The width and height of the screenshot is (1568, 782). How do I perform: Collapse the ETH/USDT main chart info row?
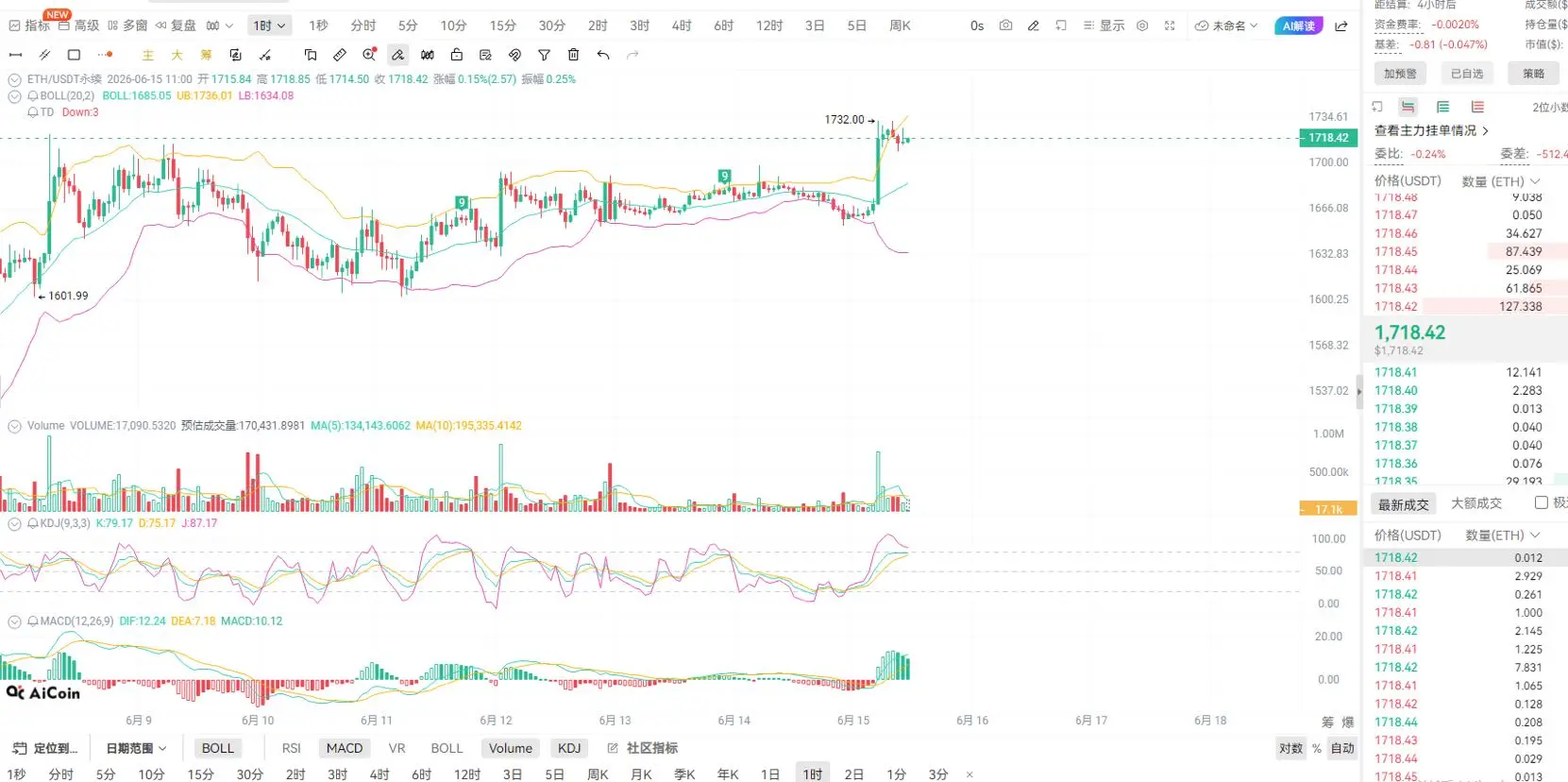(14, 79)
